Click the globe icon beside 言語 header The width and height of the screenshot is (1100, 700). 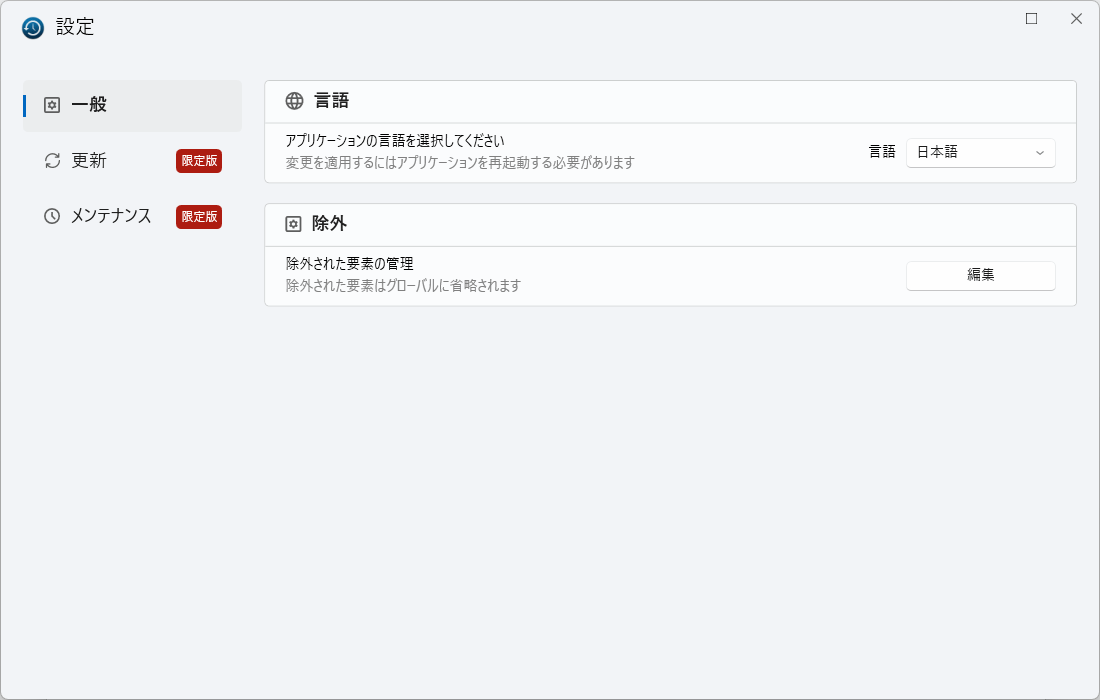(295, 101)
